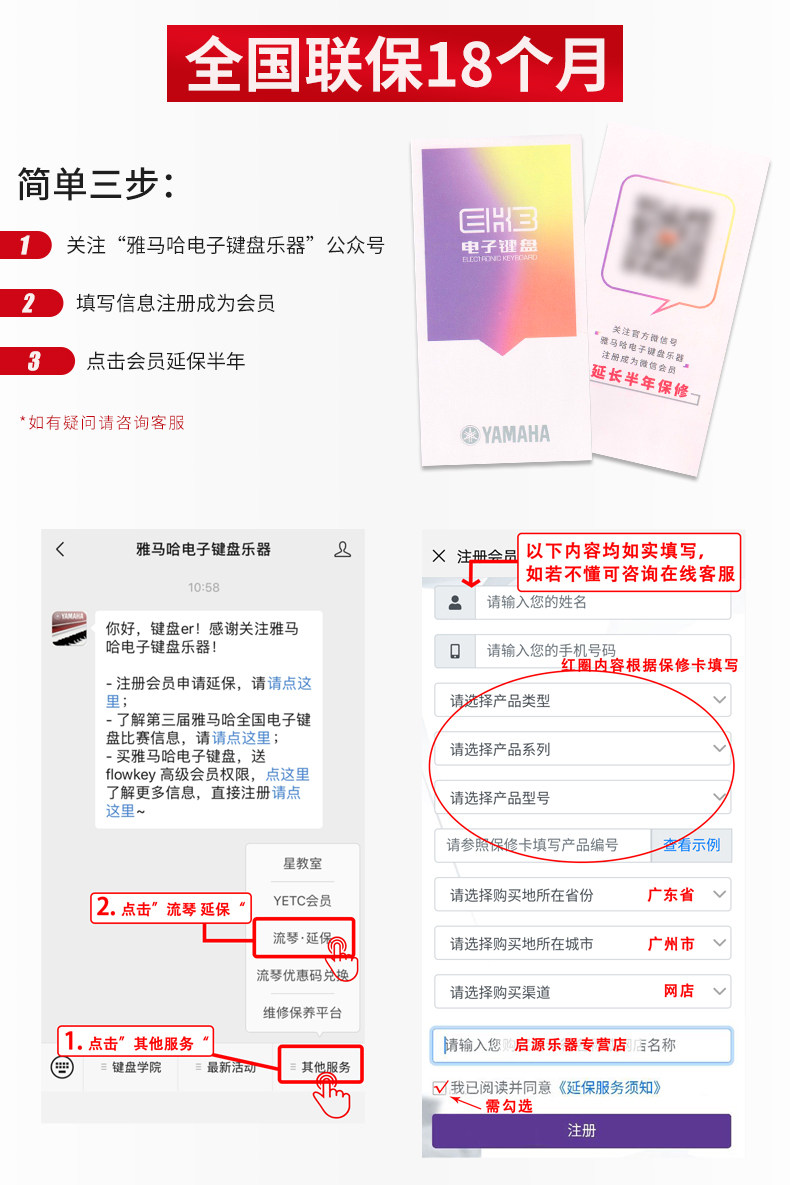Open the 键盘学院 bottom menu
Image resolution: width=790 pixels, height=1185 pixels.
click(131, 1066)
